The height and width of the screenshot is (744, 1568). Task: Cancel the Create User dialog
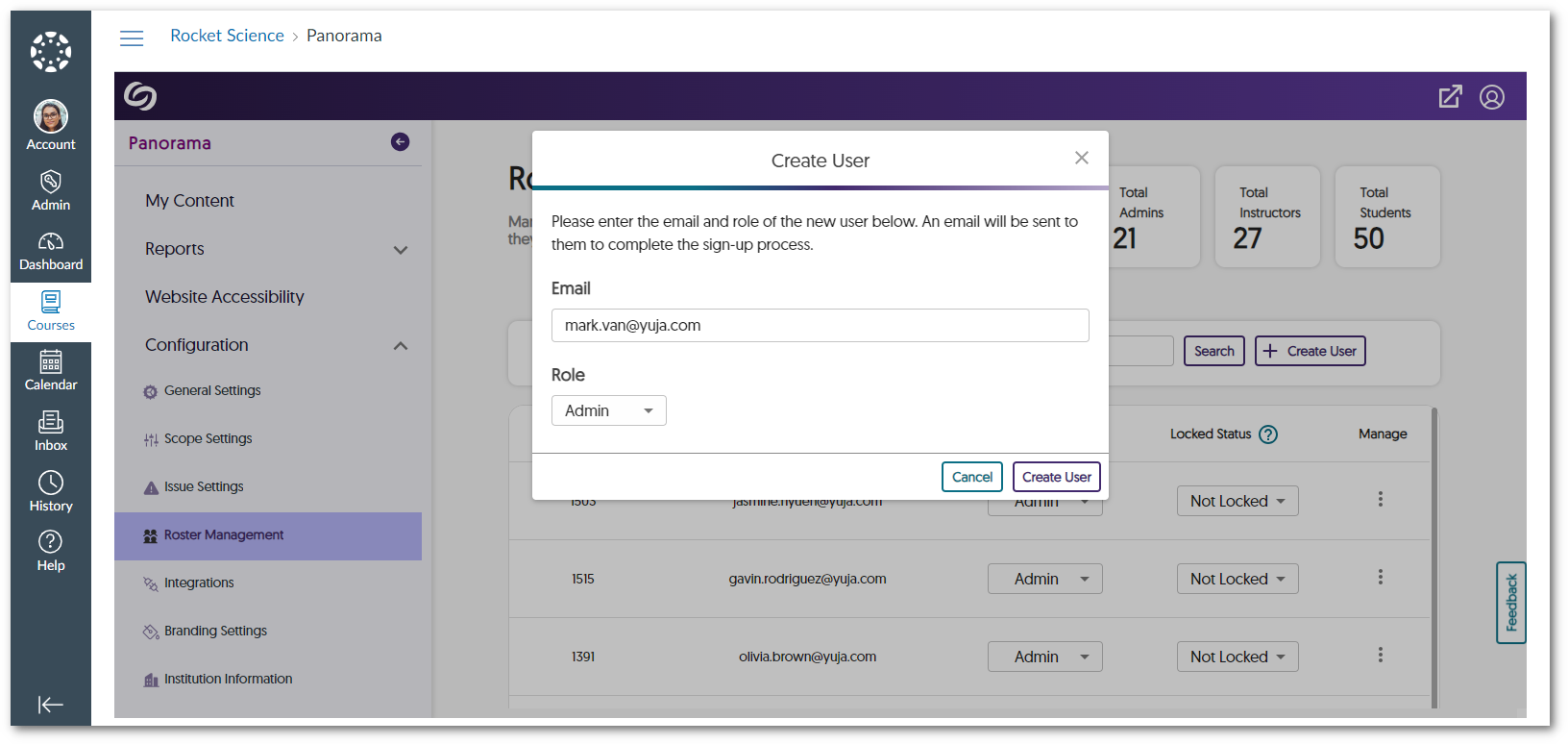(971, 477)
